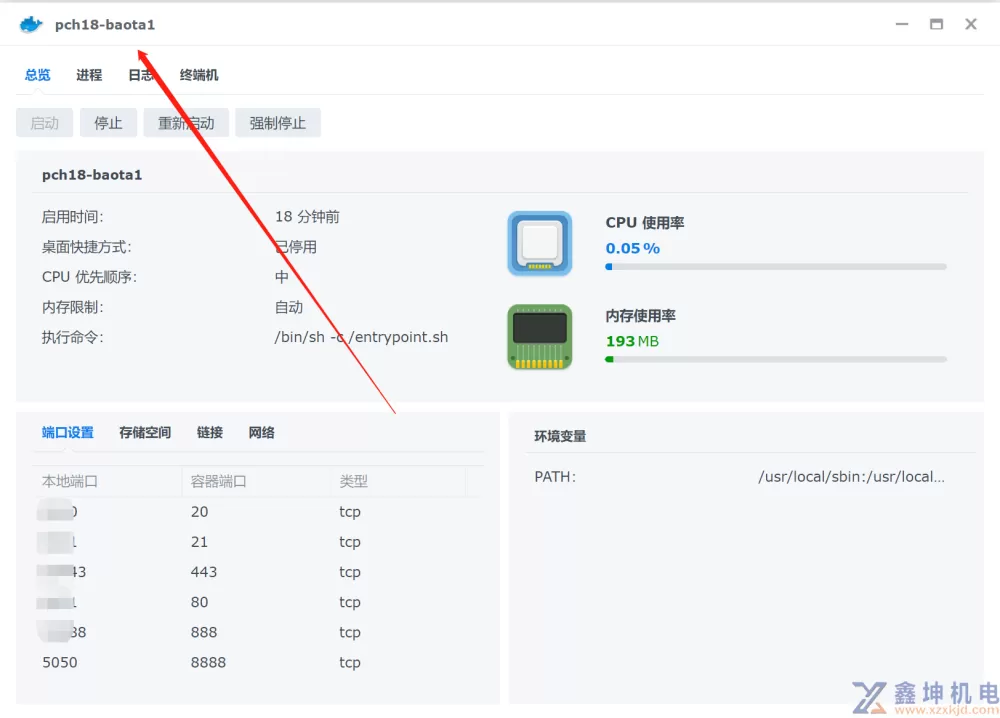Select the row with container port 80

(x=258, y=603)
